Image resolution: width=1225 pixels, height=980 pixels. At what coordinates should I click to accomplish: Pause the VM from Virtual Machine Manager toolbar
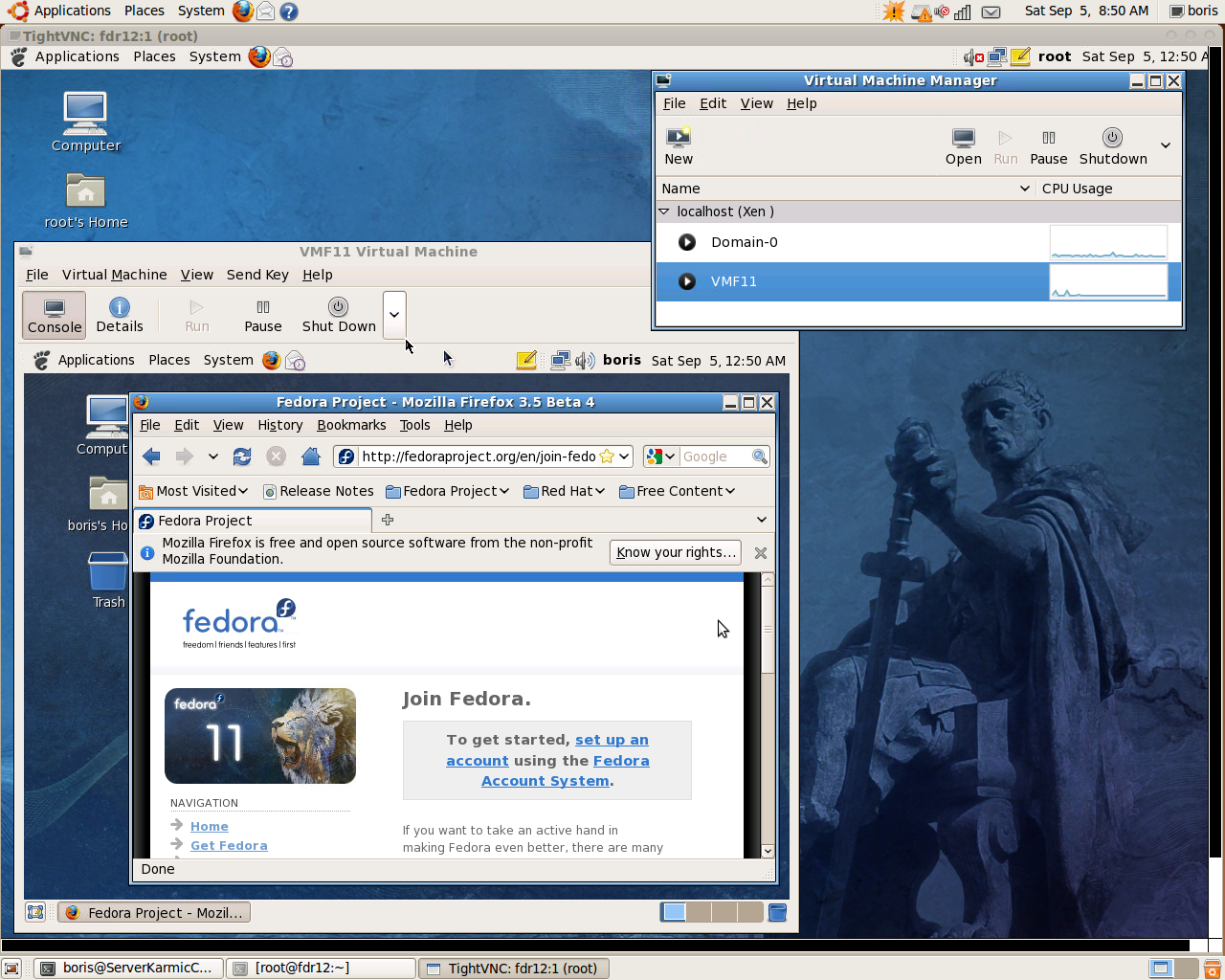(x=1048, y=146)
